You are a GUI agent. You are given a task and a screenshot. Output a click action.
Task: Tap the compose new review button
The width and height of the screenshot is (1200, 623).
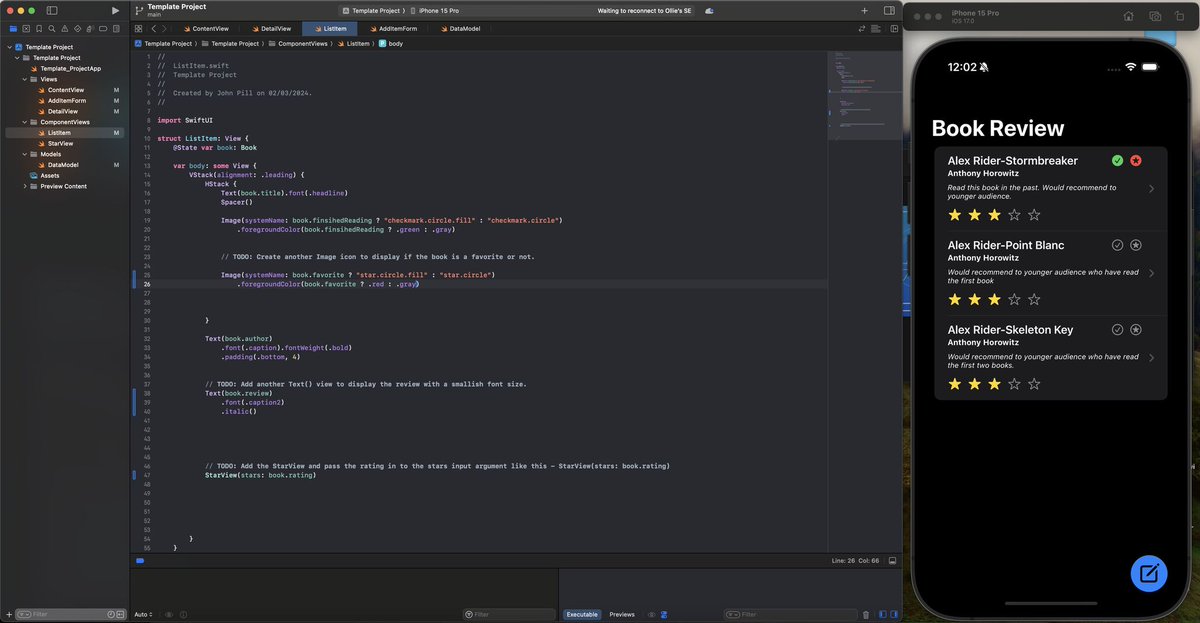pos(1149,573)
